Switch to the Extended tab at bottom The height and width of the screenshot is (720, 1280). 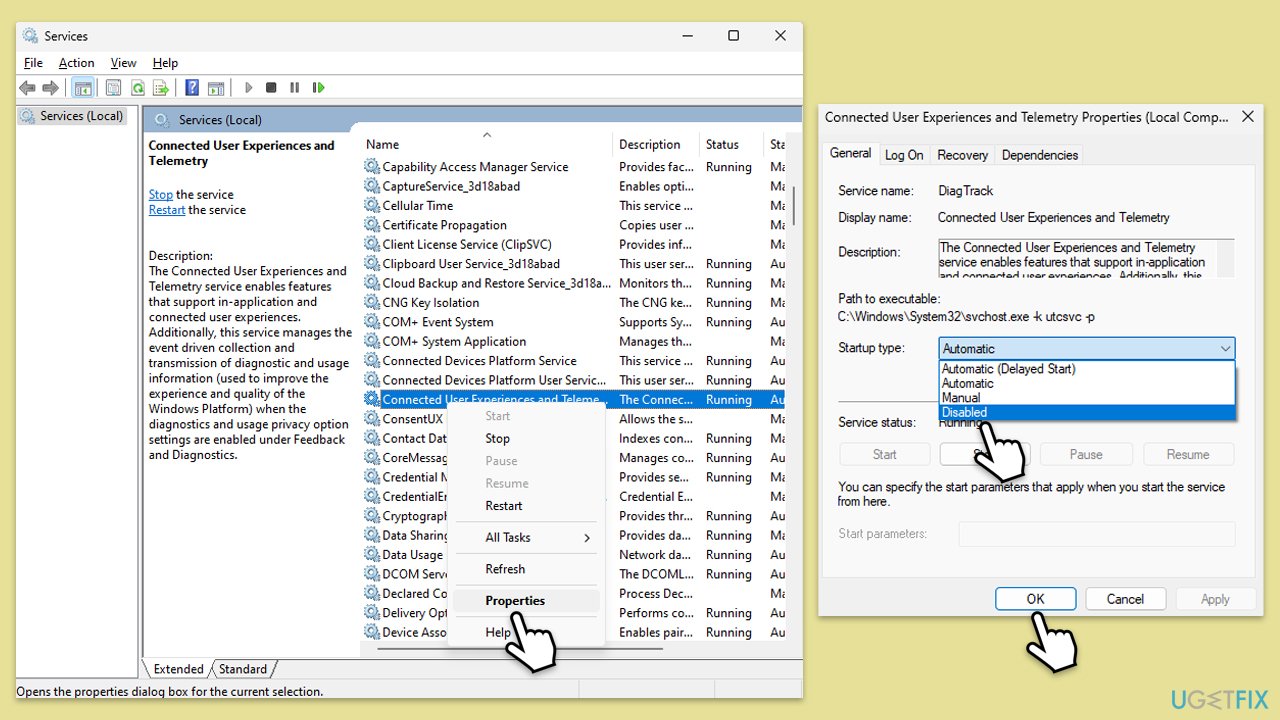[178, 669]
